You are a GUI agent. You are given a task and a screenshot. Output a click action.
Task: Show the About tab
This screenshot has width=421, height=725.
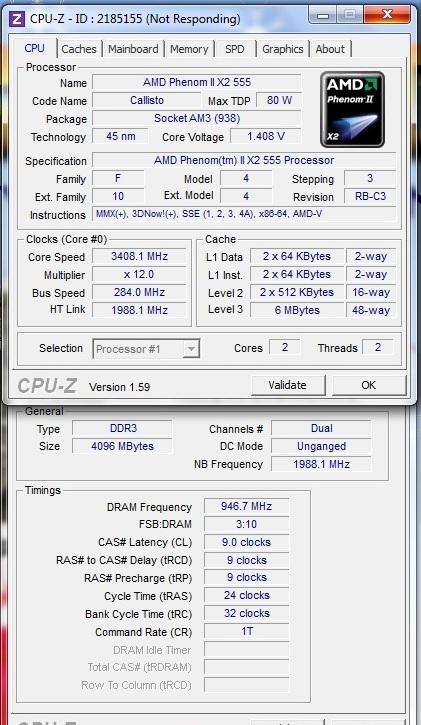click(x=330, y=49)
